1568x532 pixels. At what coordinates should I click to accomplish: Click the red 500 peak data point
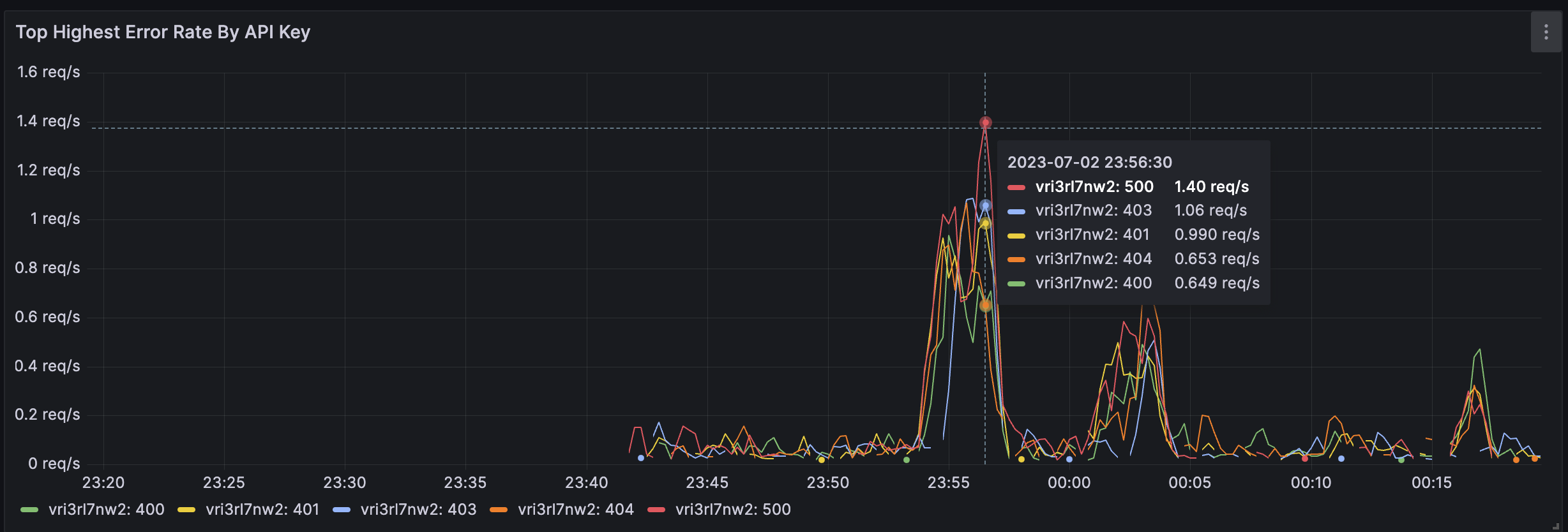(986, 122)
